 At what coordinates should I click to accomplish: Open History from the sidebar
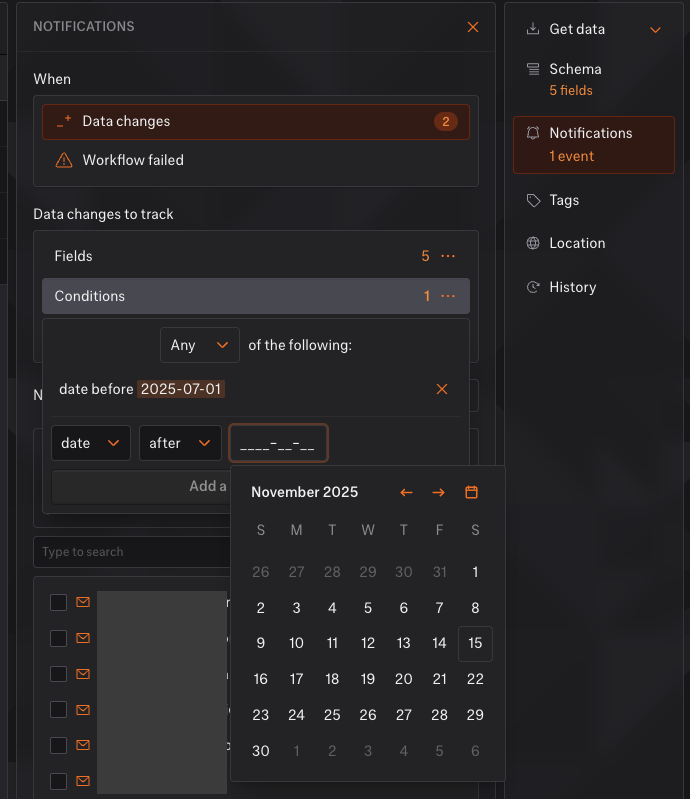pyautogui.click(x=572, y=287)
